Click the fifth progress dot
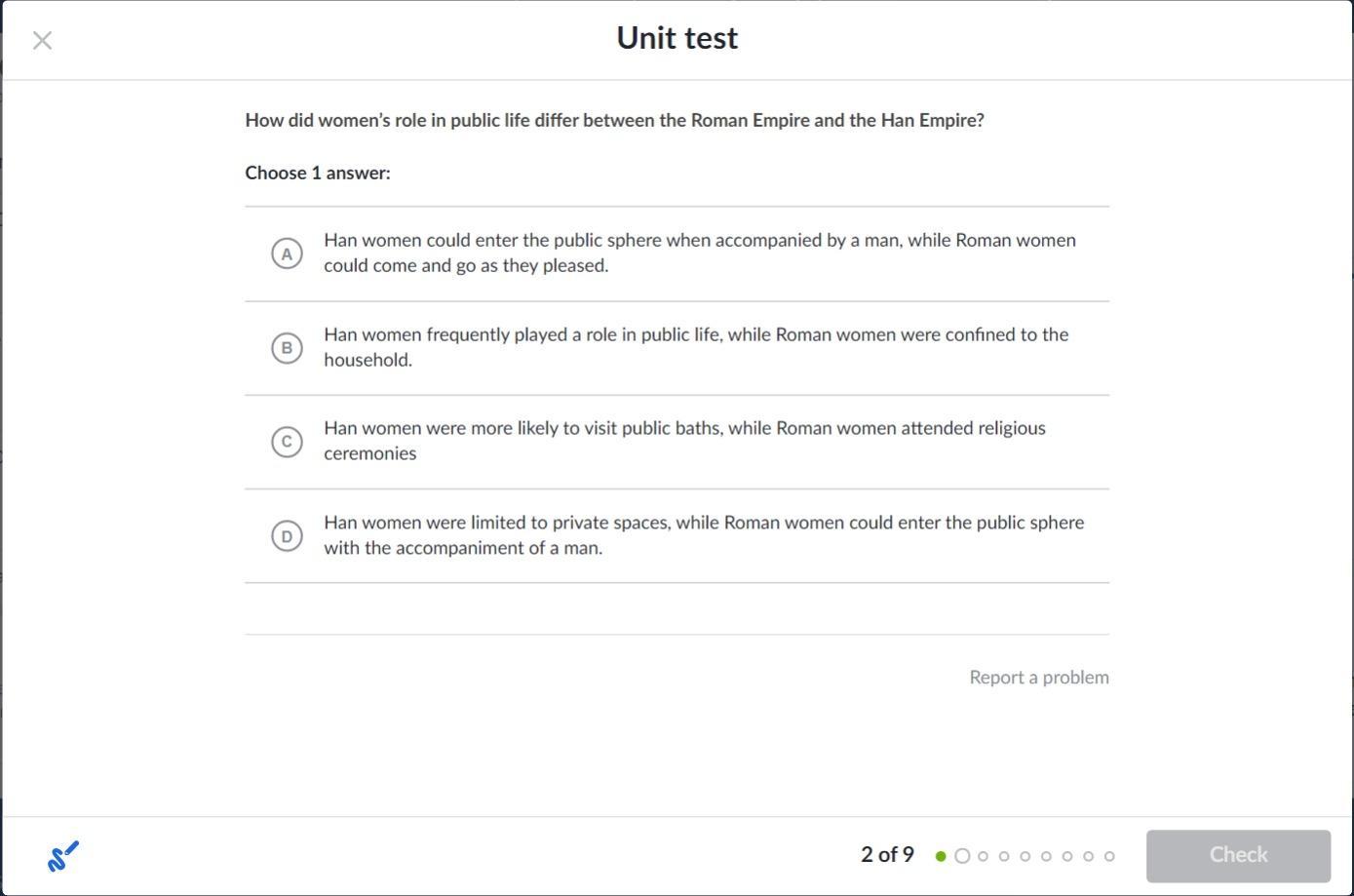The width and height of the screenshot is (1354, 896). [1025, 856]
